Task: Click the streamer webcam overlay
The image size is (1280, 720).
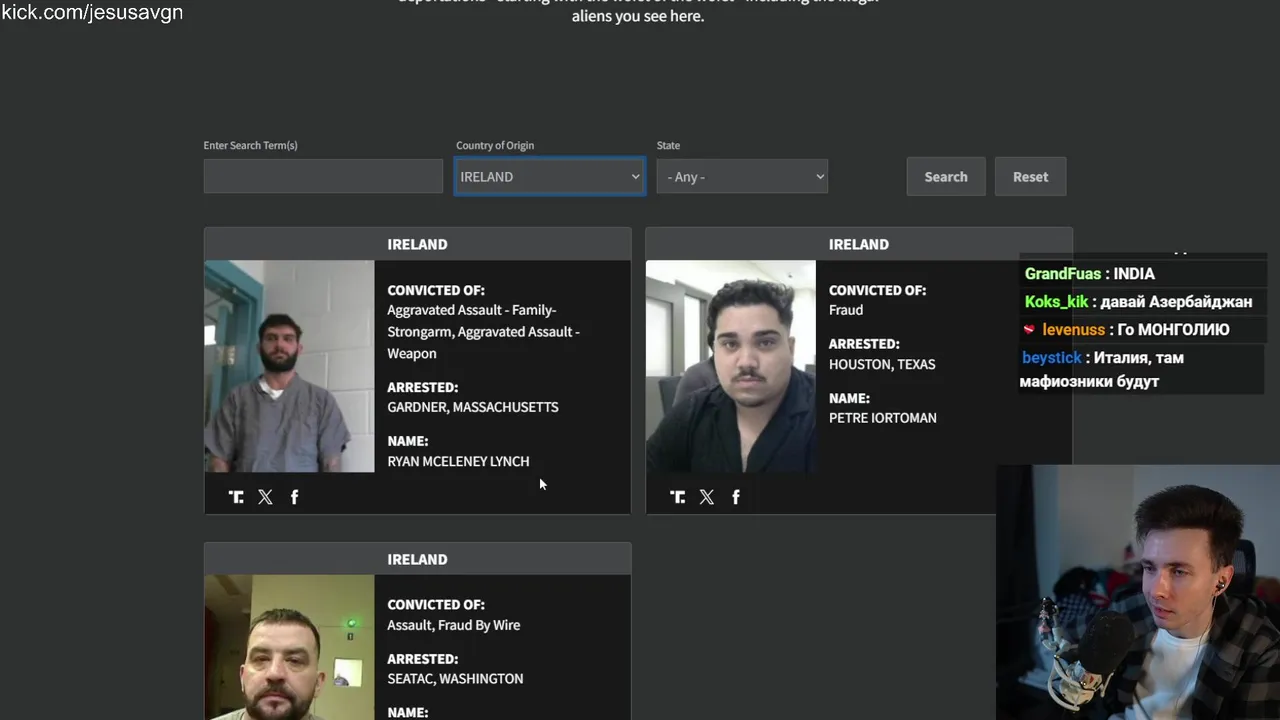Action: click(x=1138, y=592)
